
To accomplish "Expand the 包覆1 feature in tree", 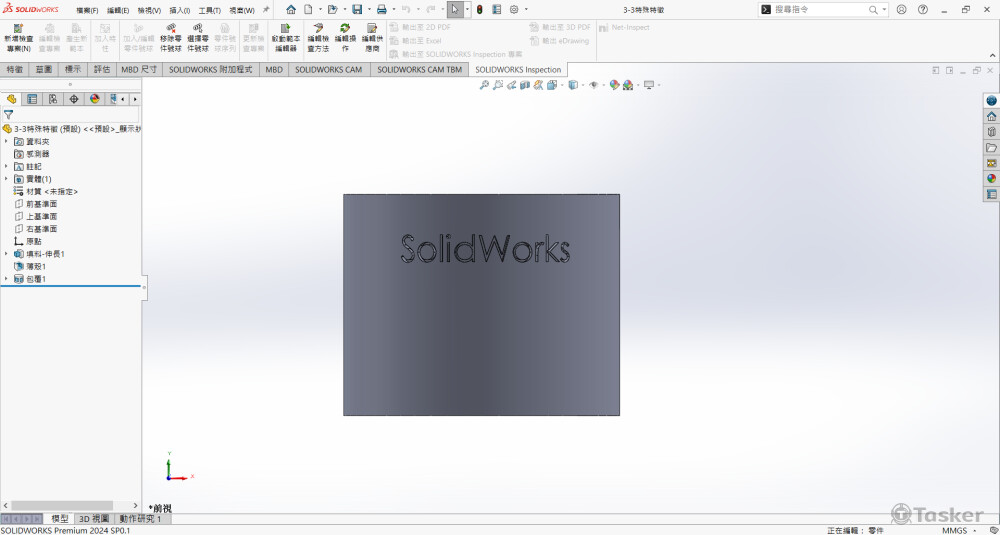I will click(6, 279).
